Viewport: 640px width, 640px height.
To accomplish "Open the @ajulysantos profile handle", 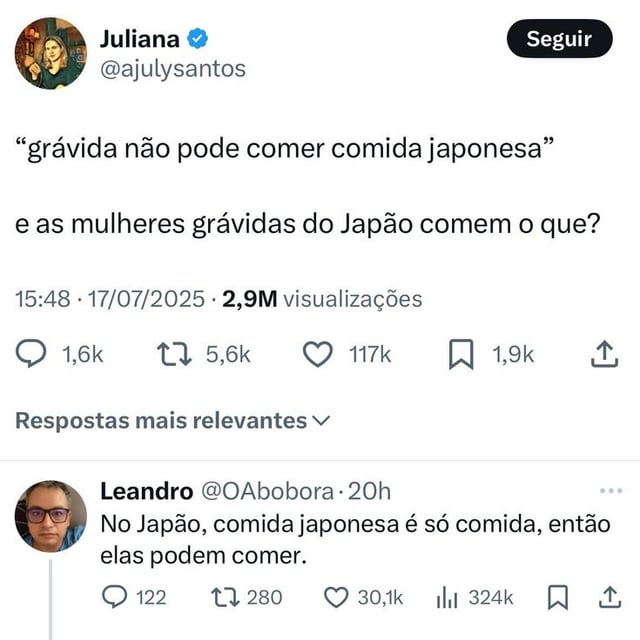I will 173,69.
